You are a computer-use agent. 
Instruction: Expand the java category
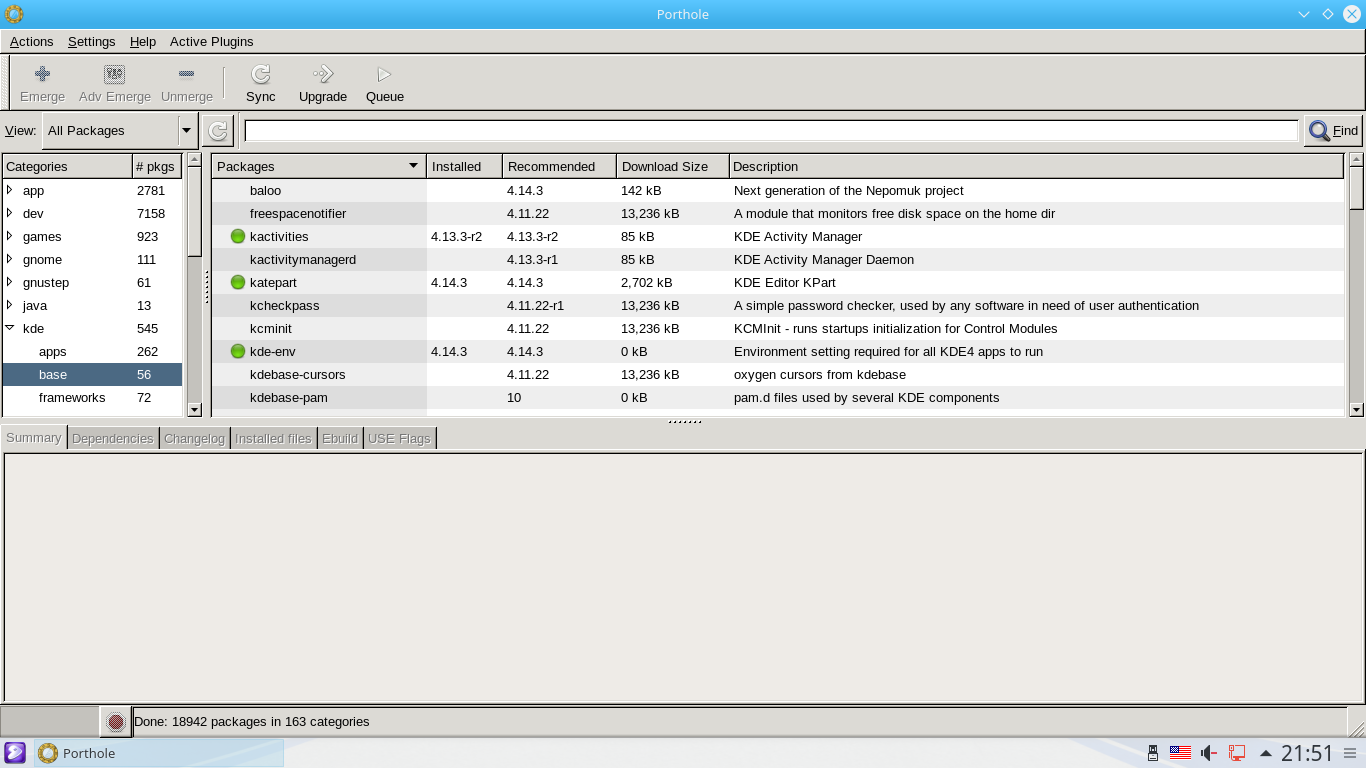click(x=10, y=305)
